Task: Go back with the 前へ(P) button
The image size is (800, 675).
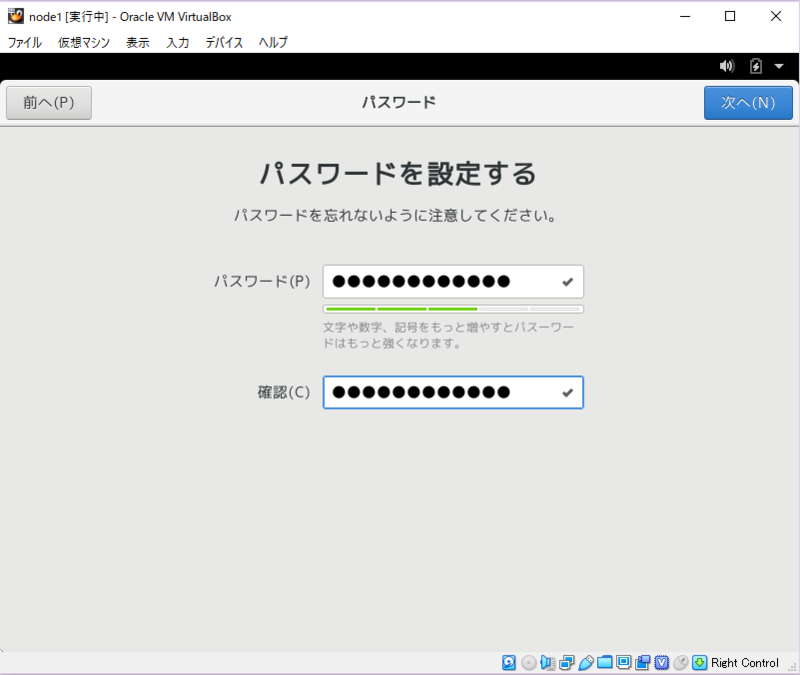Action: click(49, 103)
